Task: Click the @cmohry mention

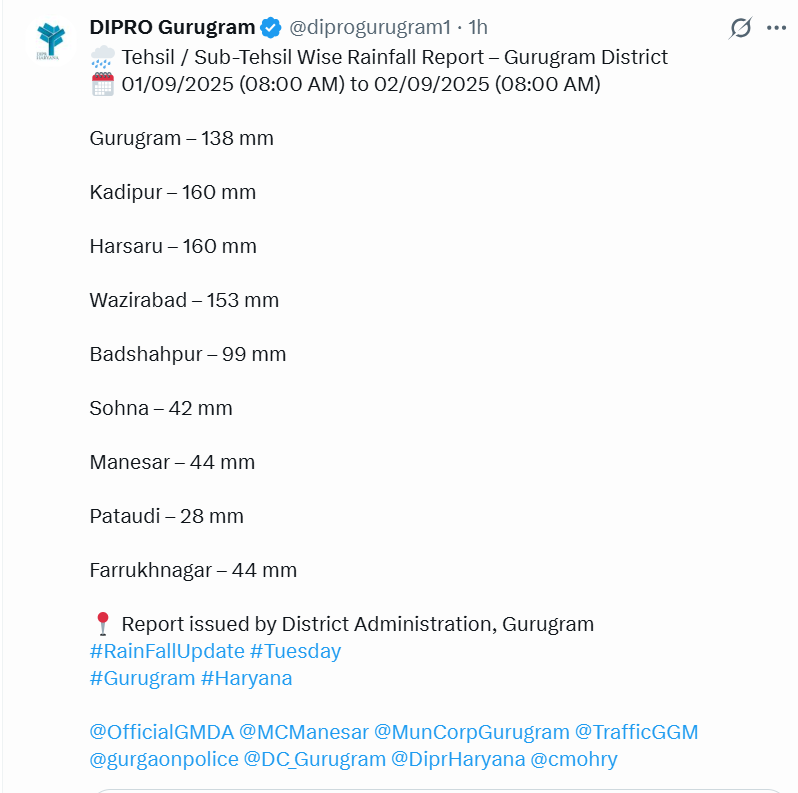Action: click(574, 759)
